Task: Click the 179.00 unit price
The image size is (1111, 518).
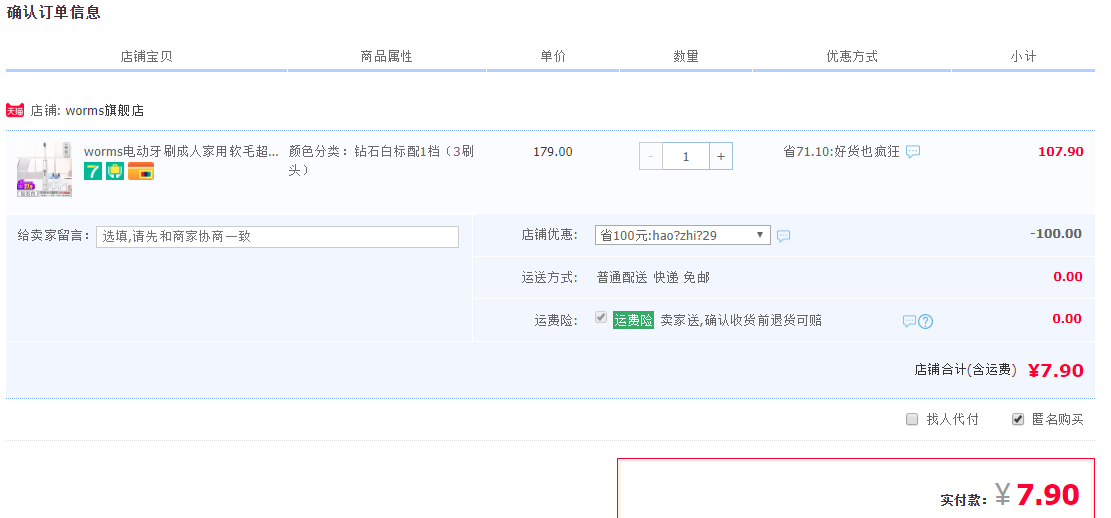Action: coord(553,152)
